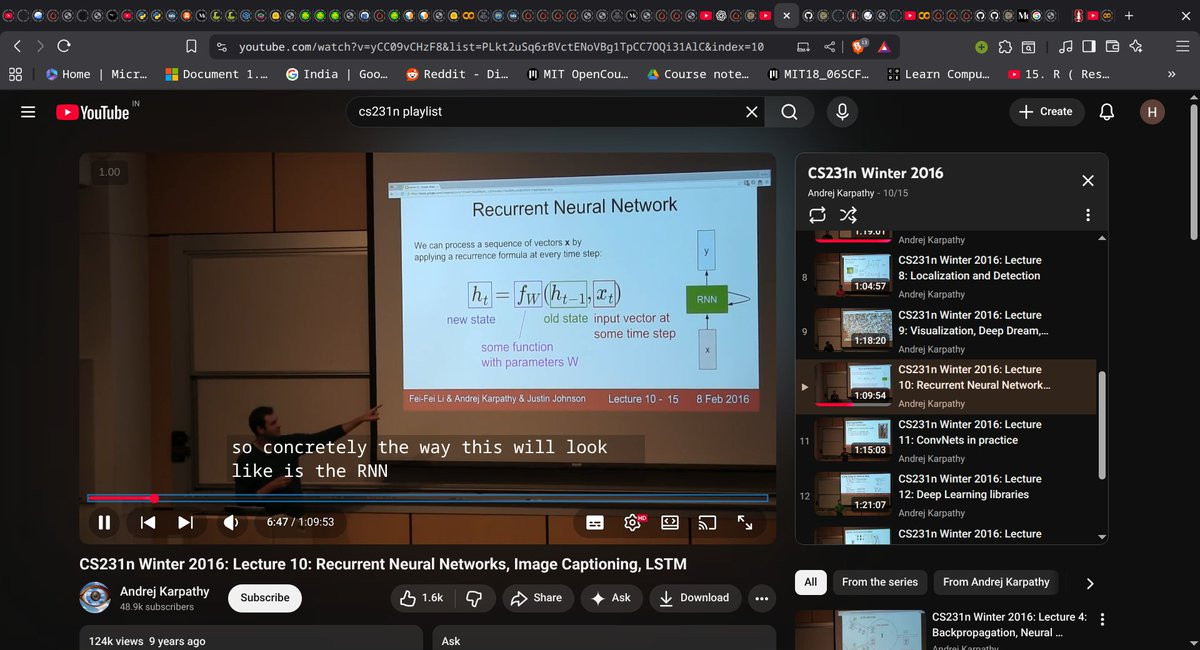Play Lecture 11: ConvNets in practice

[946, 440]
